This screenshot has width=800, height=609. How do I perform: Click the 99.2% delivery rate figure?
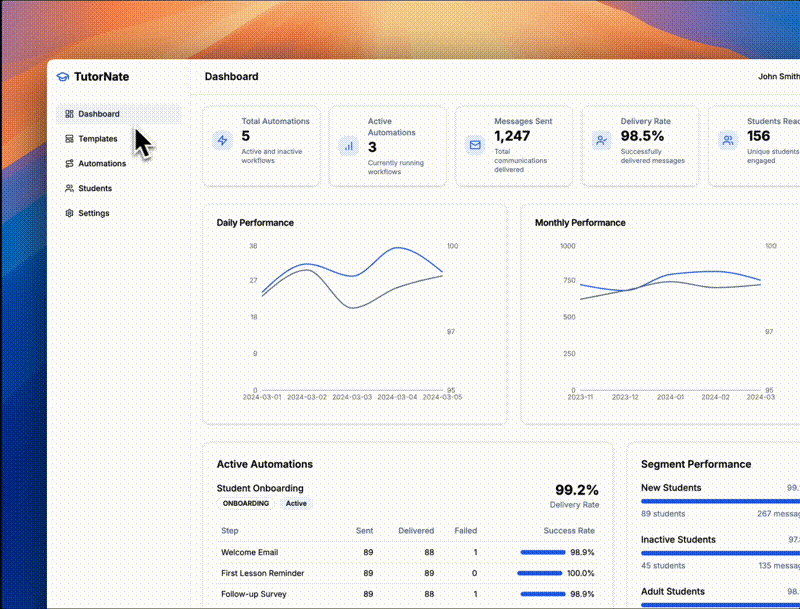[x=577, y=490]
